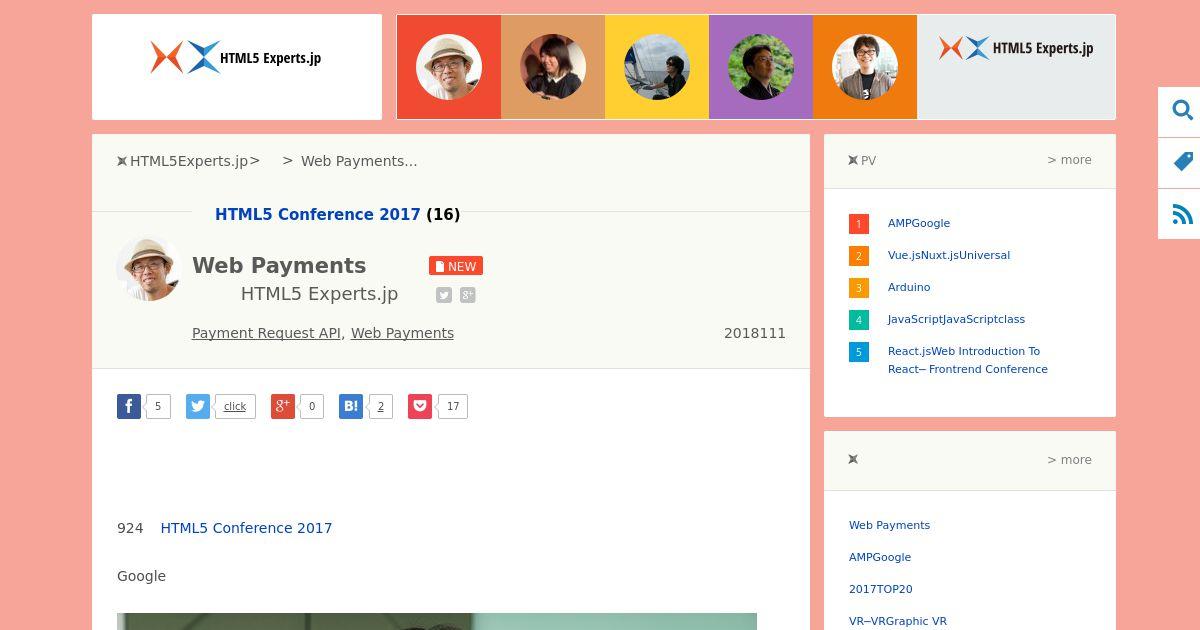1200x630 pixels.
Task: Open the author's small gray Twitter icon
Action: 444,295
